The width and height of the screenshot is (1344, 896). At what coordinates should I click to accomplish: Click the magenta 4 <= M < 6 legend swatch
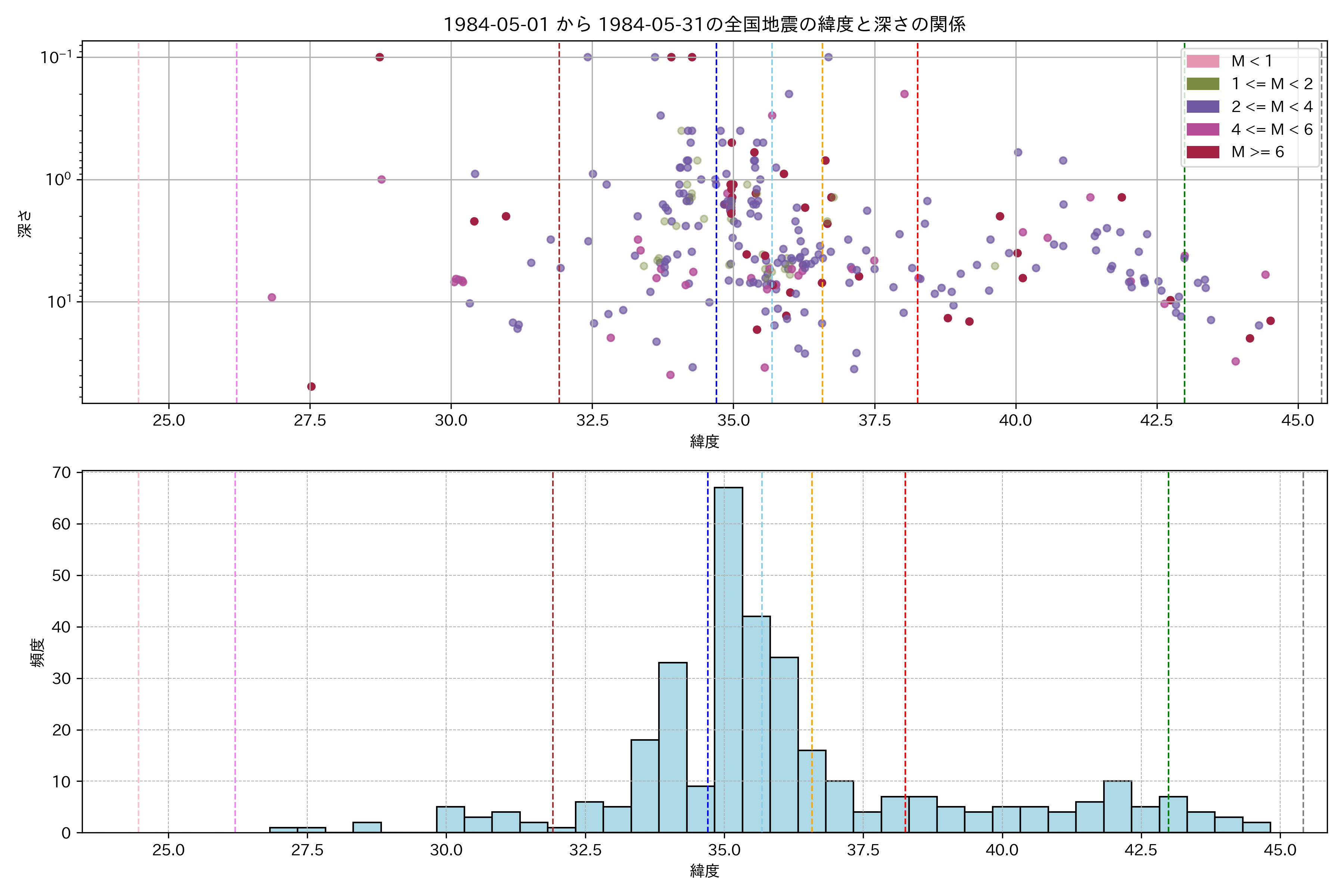click(1202, 129)
